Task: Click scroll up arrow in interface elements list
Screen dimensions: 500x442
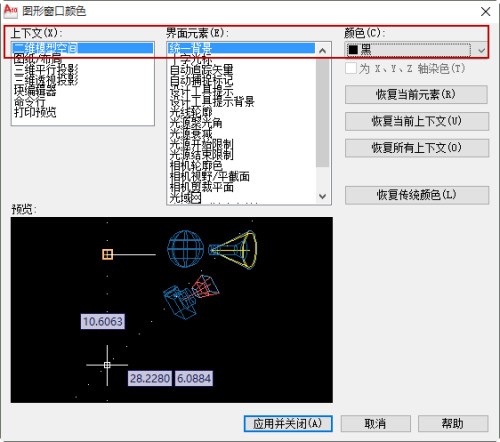Action: (x=322, y=51)
